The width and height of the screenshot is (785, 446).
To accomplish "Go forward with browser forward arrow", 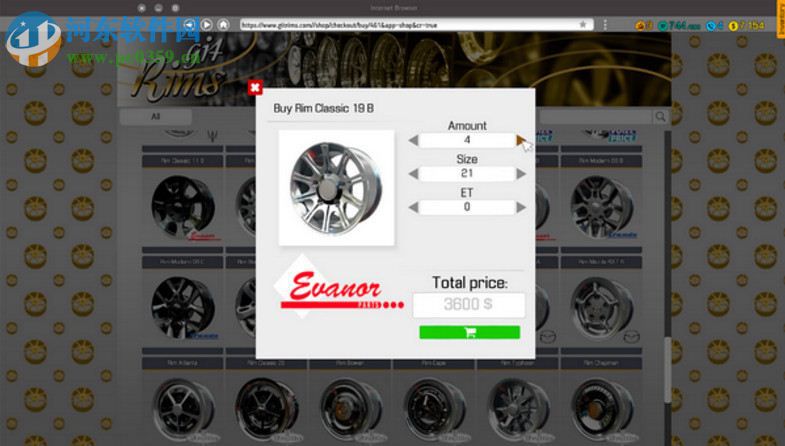I will point(206,25).
